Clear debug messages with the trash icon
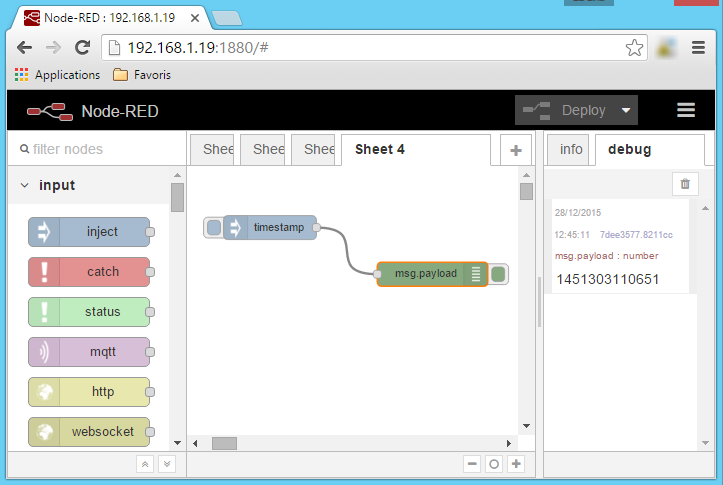Image resolution: width=723 pixels, height=485 pixels. point(684,183)
